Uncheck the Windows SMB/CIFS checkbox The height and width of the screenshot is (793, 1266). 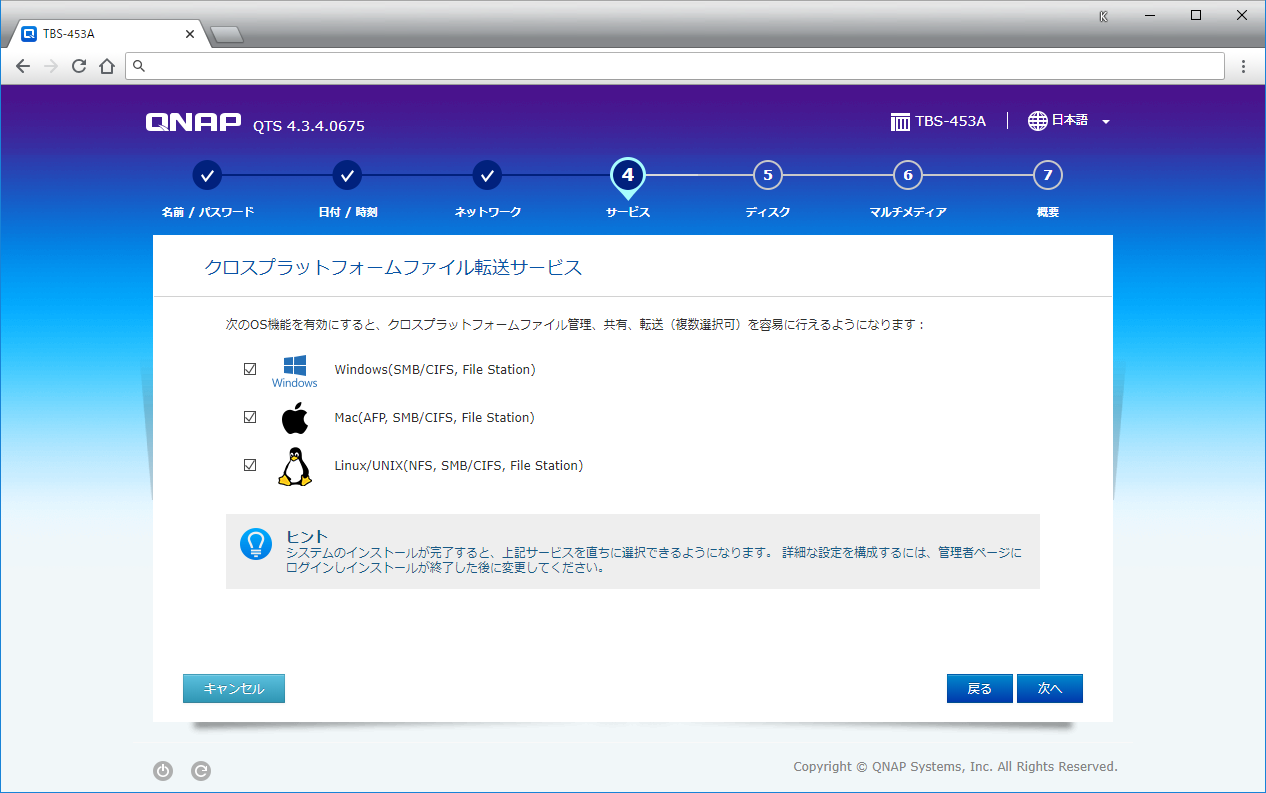coord(250,370)
